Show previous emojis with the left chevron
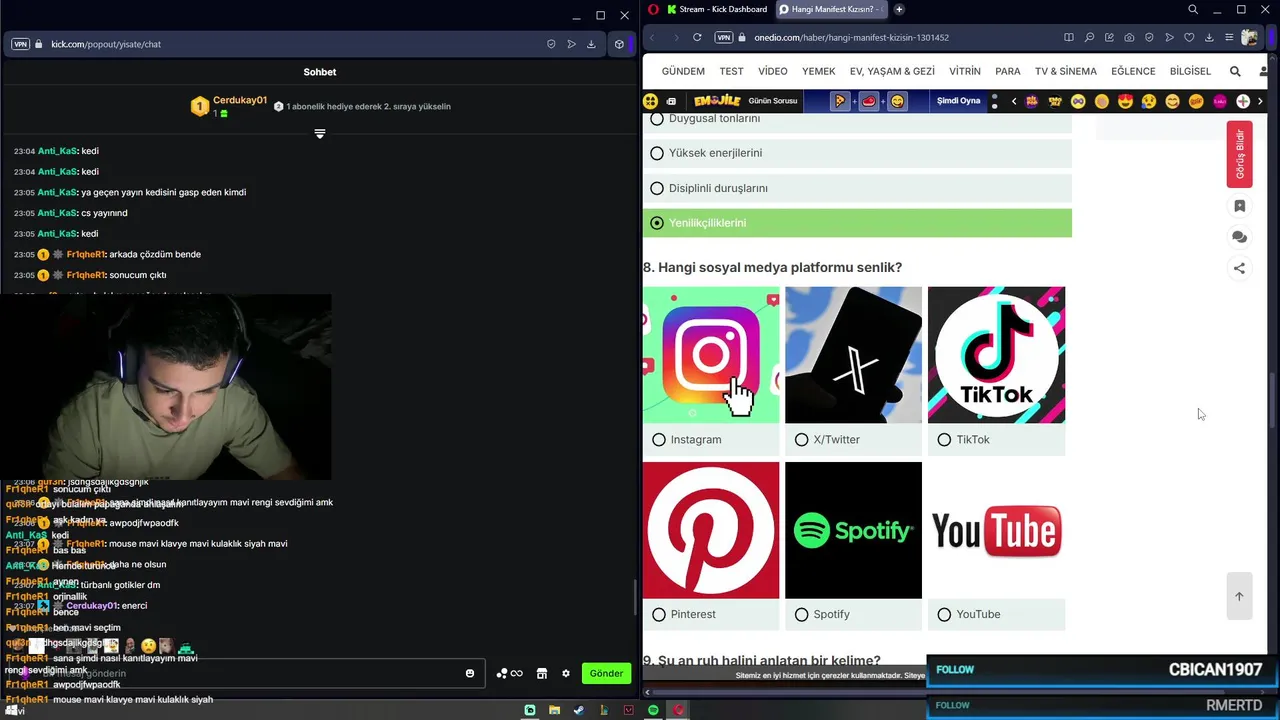Viewport: 1280px width, 720px height. tap(1014, 101)
